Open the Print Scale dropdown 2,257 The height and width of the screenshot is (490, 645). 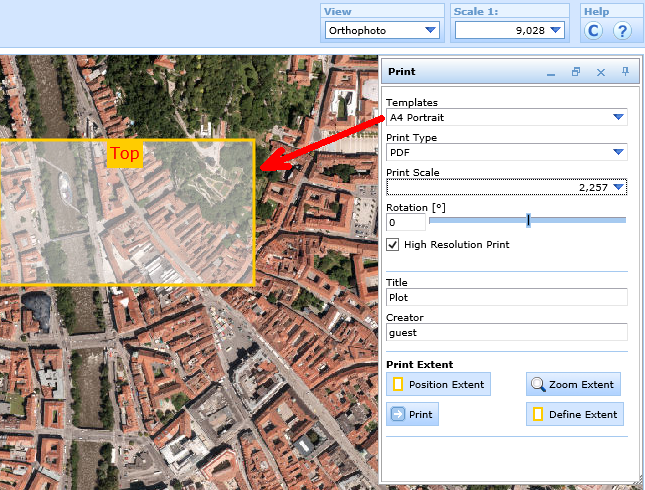(506, 187)
